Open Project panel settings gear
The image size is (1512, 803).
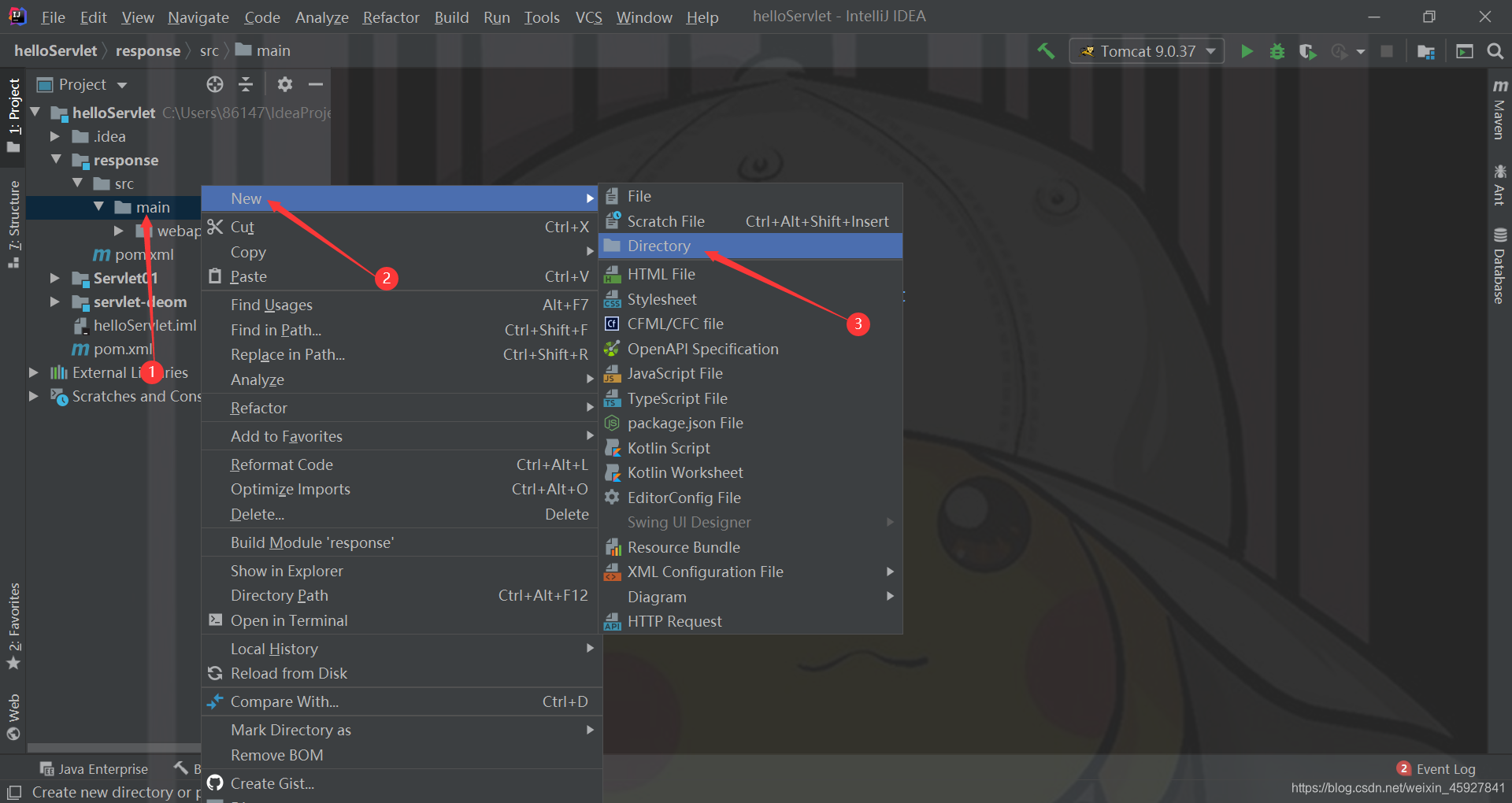click(x=285, y=84)
